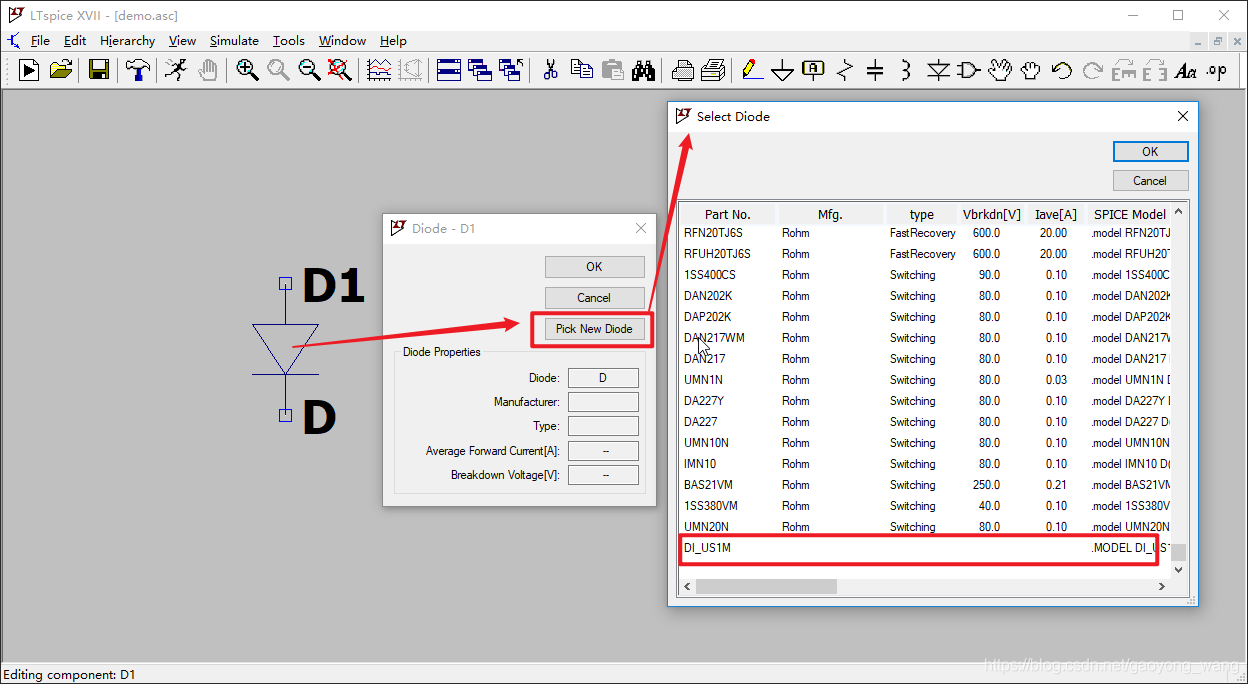Image resolution: width=1248 pixels, height=684 pixels.
Task: Click OK in Diode - D1 dialog
Action: (594, 267)
